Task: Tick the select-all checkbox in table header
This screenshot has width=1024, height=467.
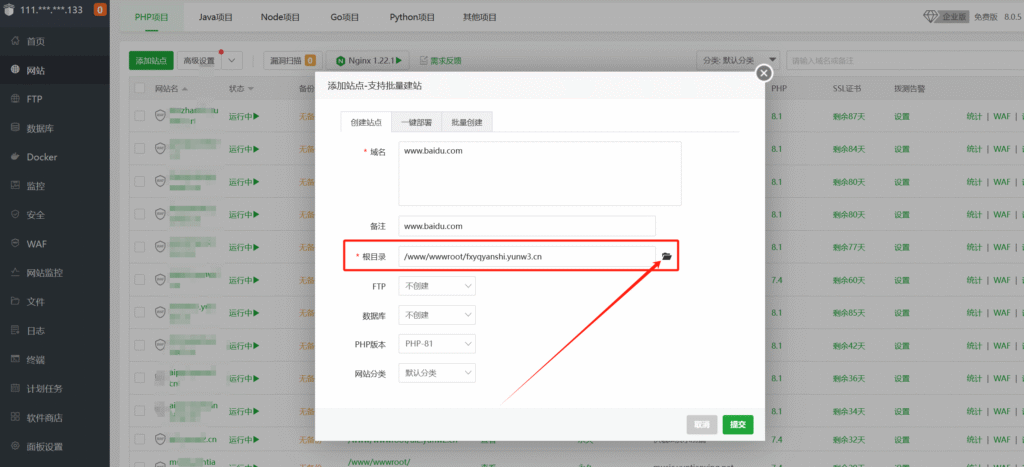Action: click(x=139, y=88)
